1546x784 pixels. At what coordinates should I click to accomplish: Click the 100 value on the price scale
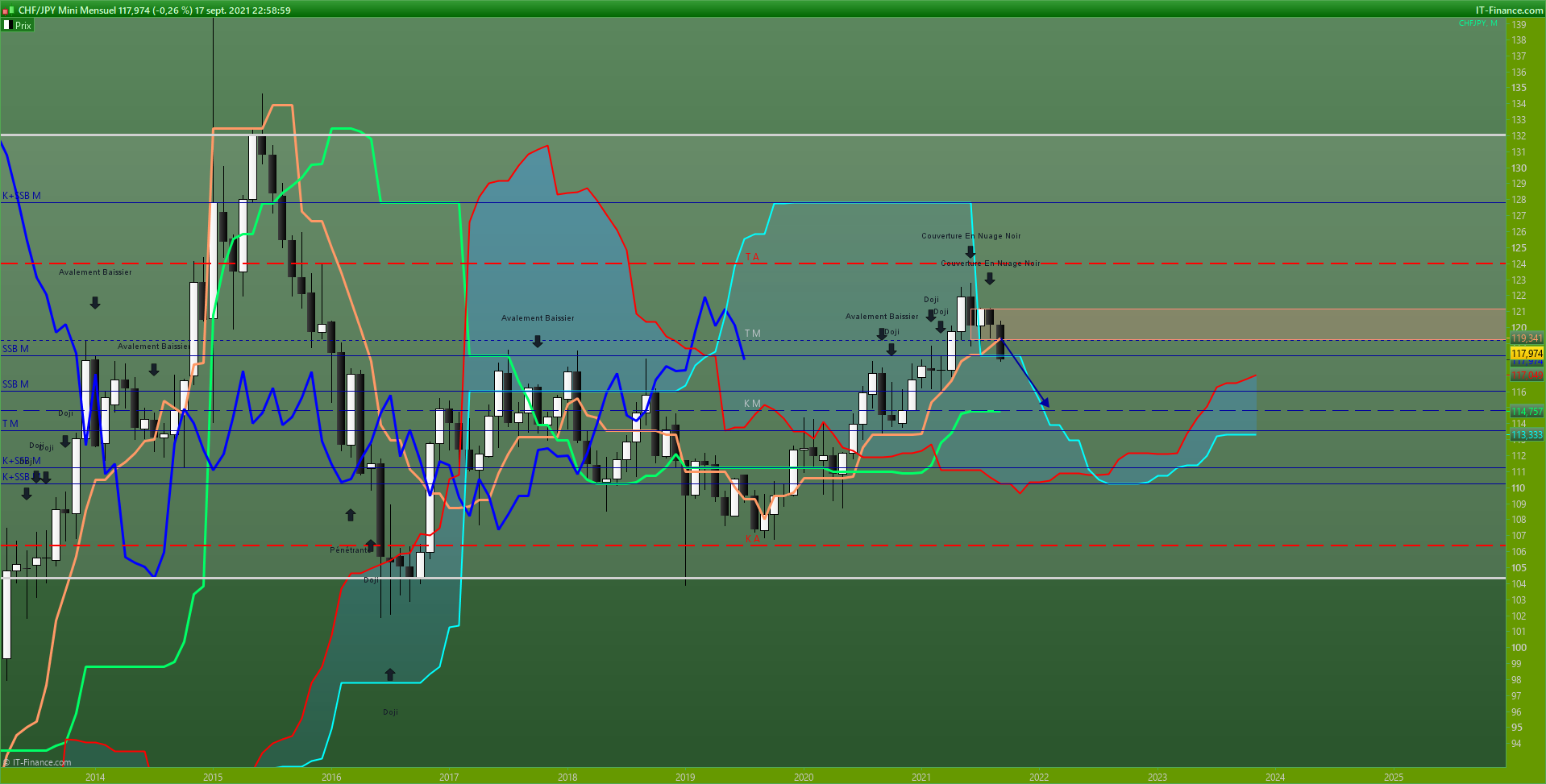pos(1519,648)
